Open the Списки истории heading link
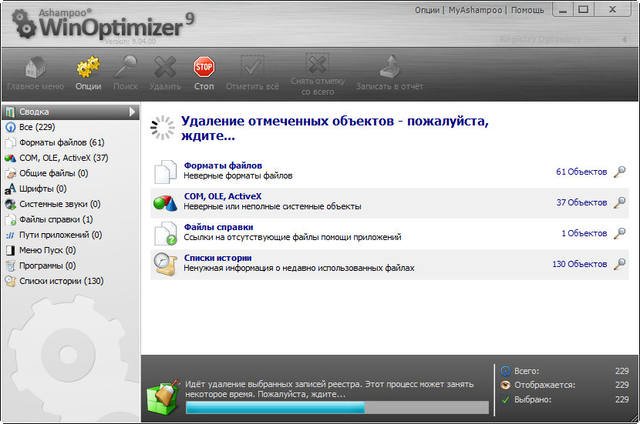640x424 pixels. pos(218,258)
